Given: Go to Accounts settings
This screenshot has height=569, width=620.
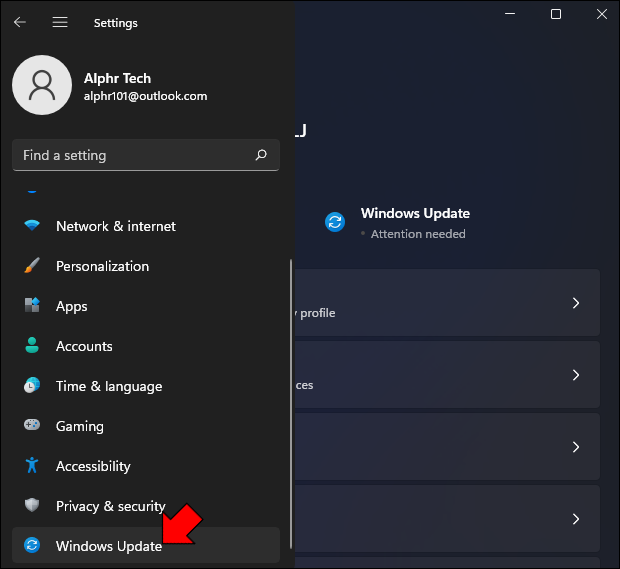Looking at the screenshot, I should (x=146, y=346).
